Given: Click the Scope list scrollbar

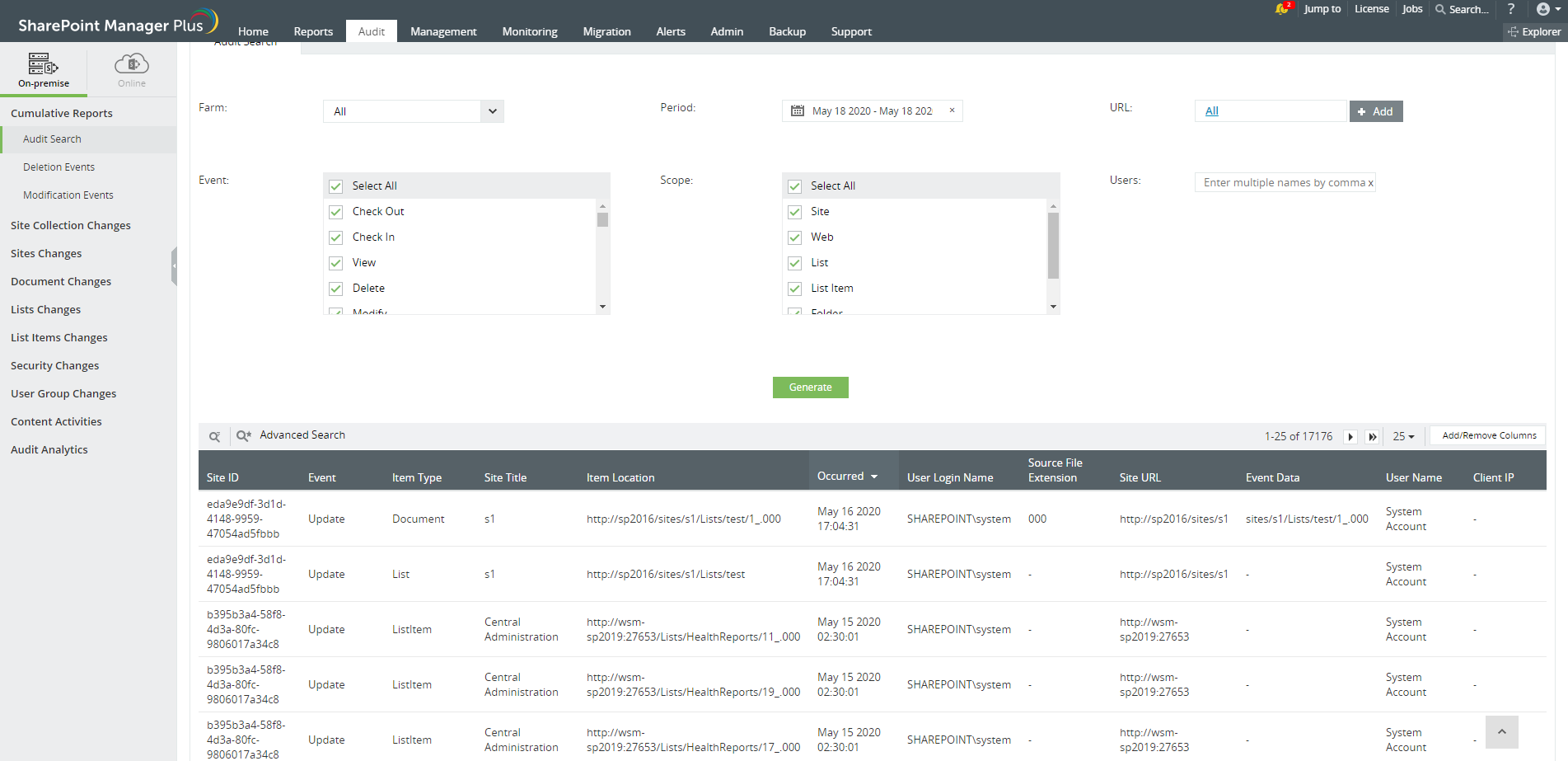Looking at the screenshot, I should [x=1053, y=247].
